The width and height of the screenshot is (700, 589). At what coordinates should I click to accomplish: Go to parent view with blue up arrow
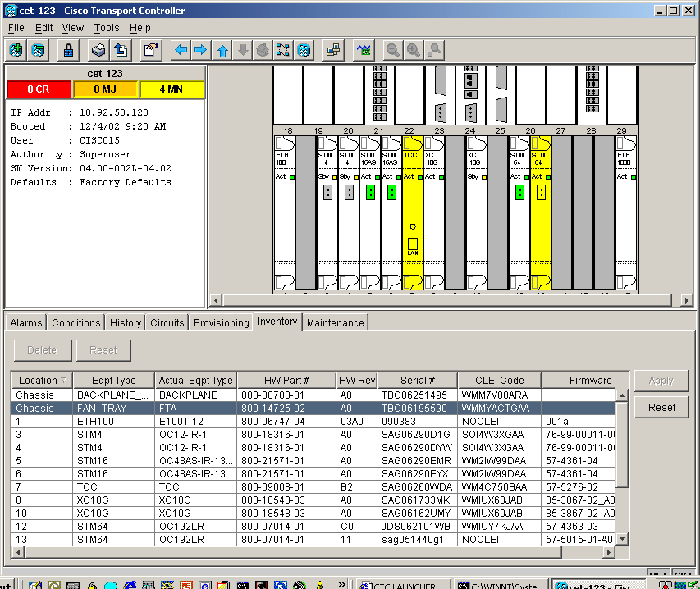pyautogui.click(x=222, y=50)
